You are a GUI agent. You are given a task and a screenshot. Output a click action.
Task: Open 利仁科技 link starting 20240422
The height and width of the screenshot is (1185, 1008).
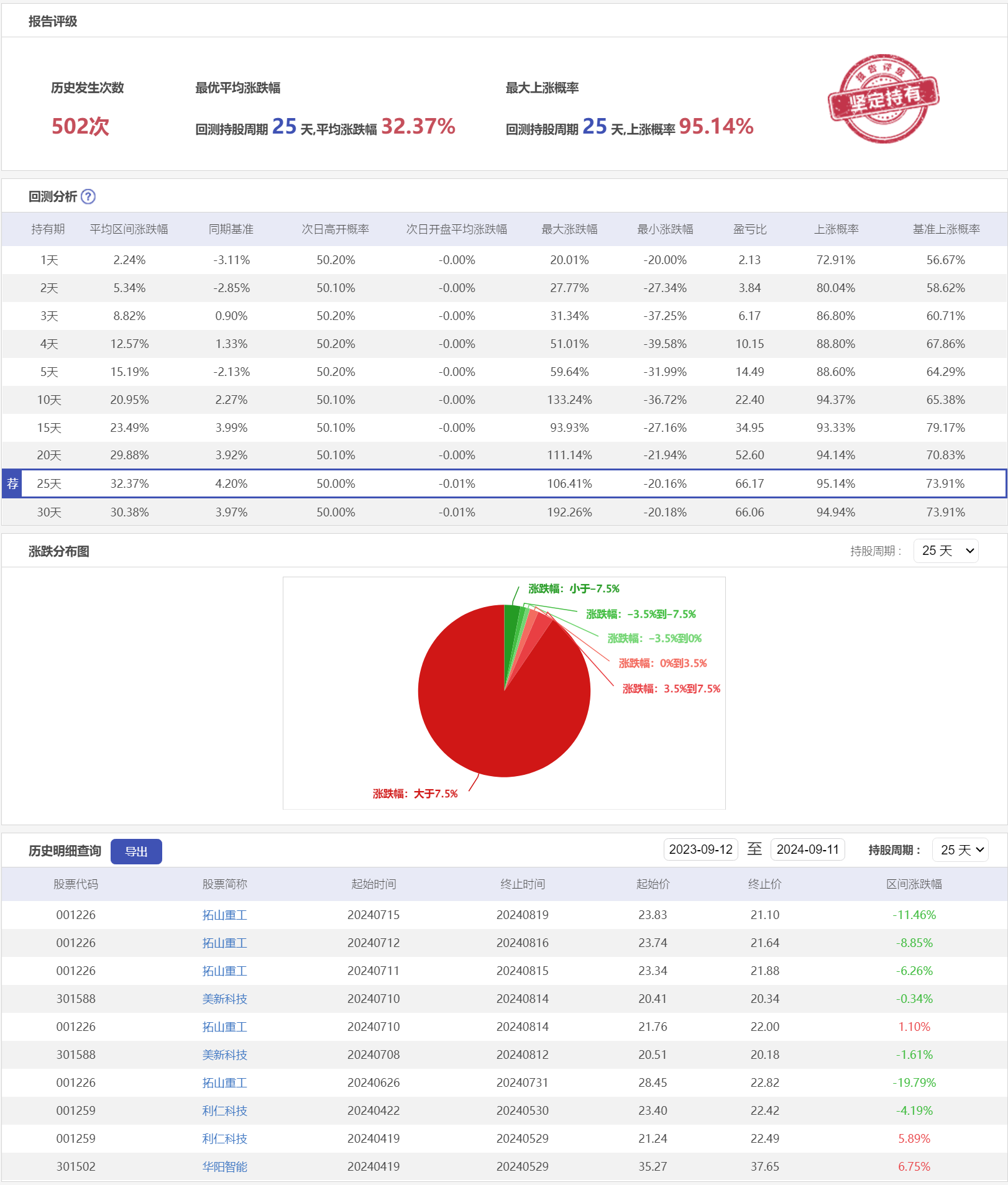click(224, 1111)
